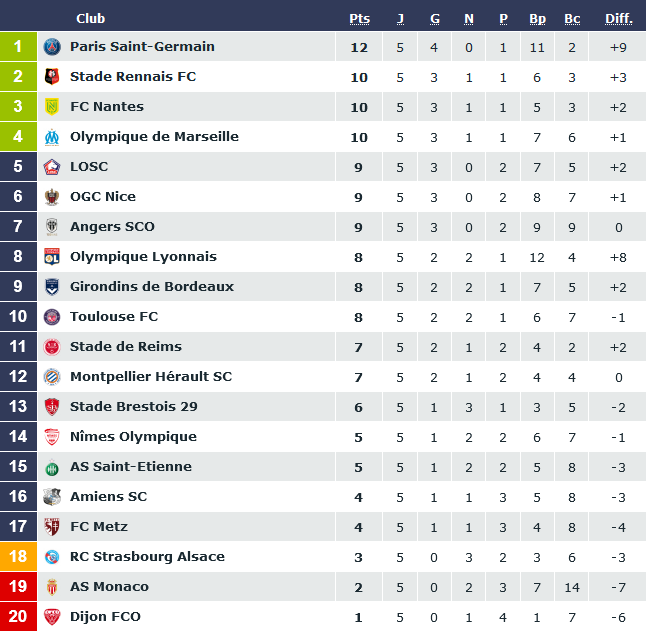The width and height of the screenshot is (646, 632).
Task: Open Girondins de Bordeaux team link
Action: click(x=151, y=287)
